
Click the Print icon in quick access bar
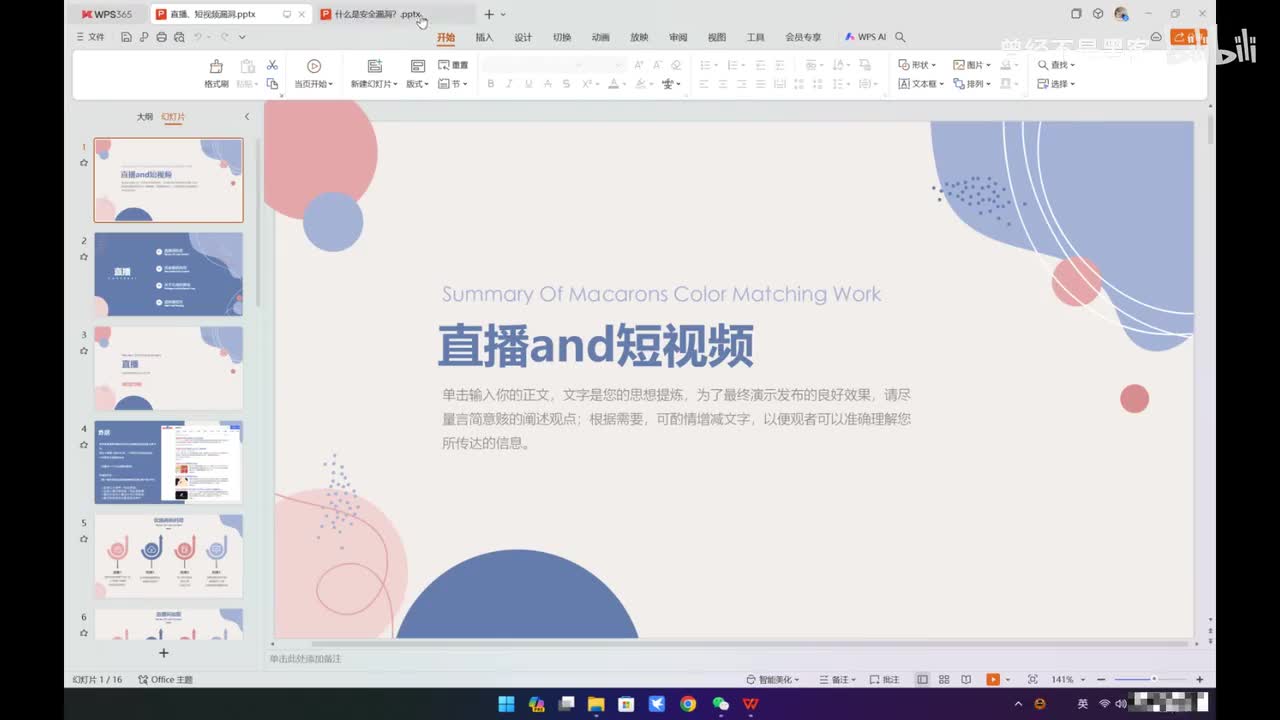(161, 37)
